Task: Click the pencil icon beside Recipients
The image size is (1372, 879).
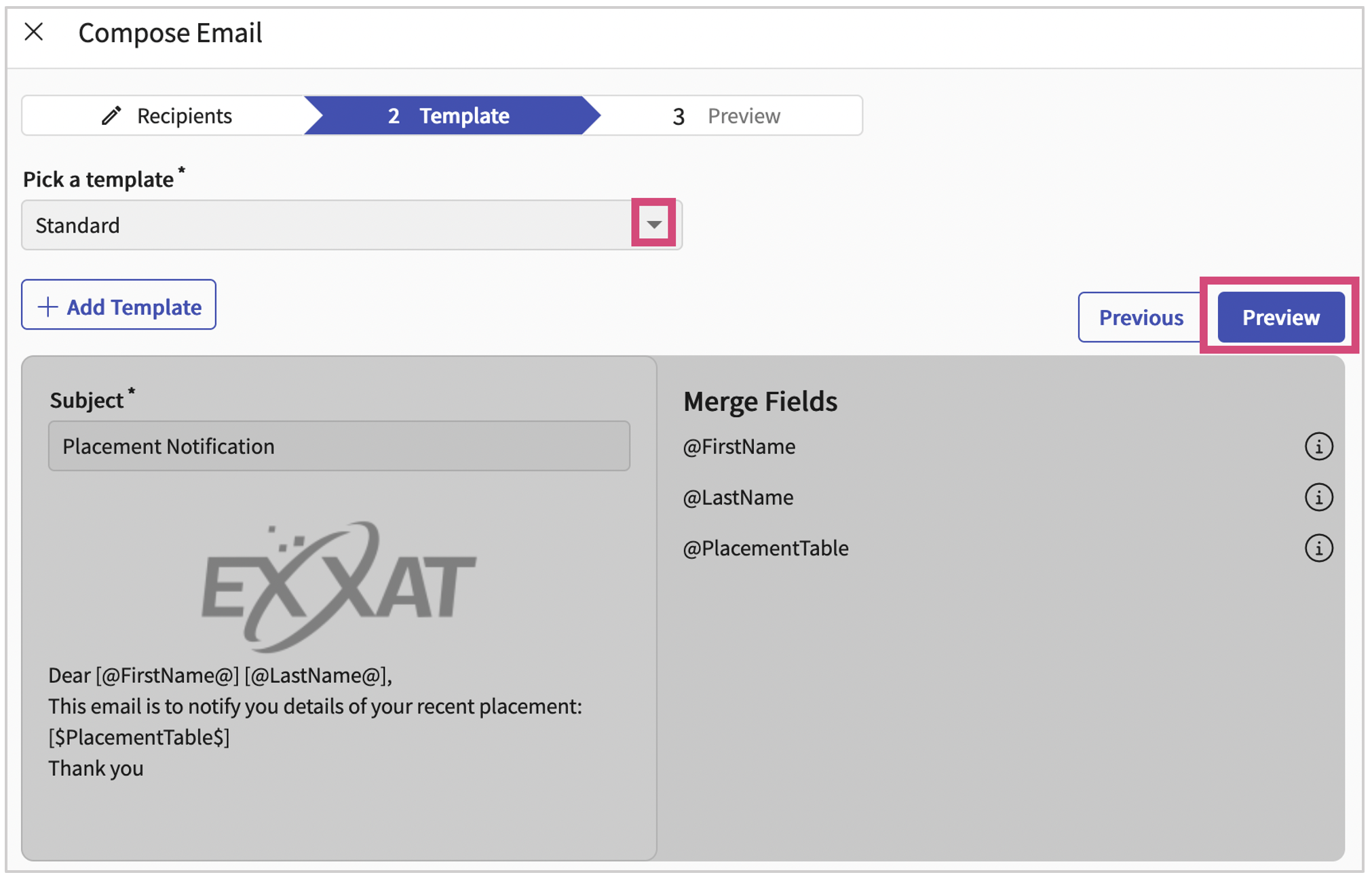Action: [111, 116]
